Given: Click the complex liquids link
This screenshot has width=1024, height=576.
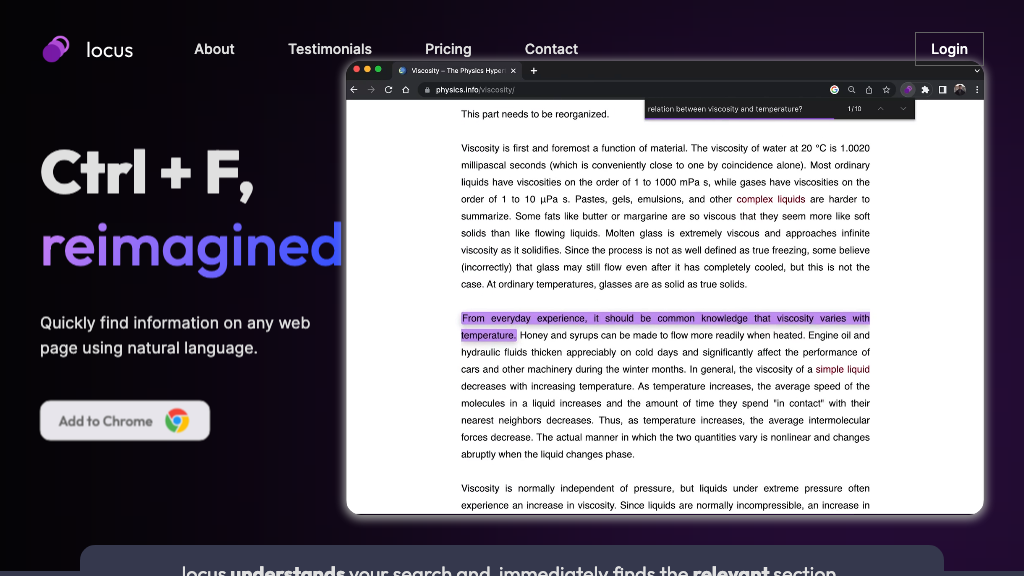Looking at the screenshot, I should coord(770,199).
